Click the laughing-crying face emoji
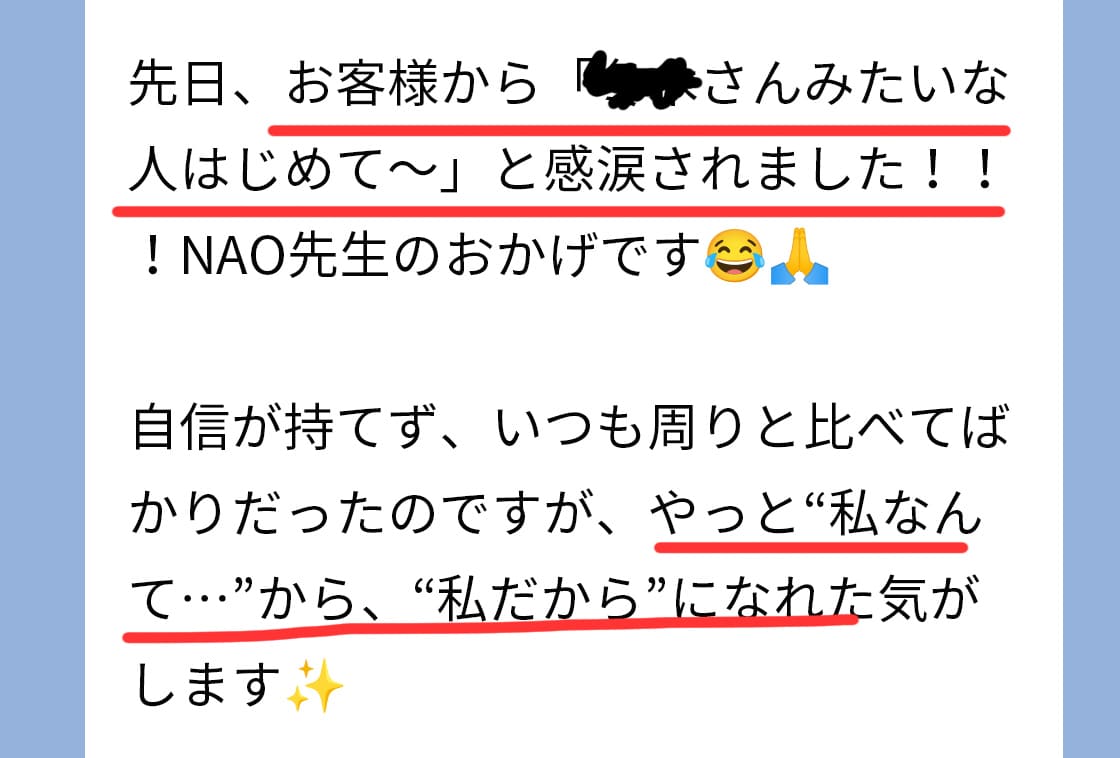Screen dimensions: 1120x758 tap(734, 256)
